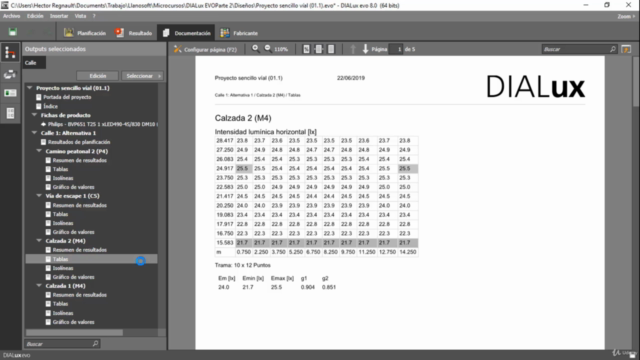
Task: Collapse Calzada 2 (M4) node
Action: pos(39,241)
